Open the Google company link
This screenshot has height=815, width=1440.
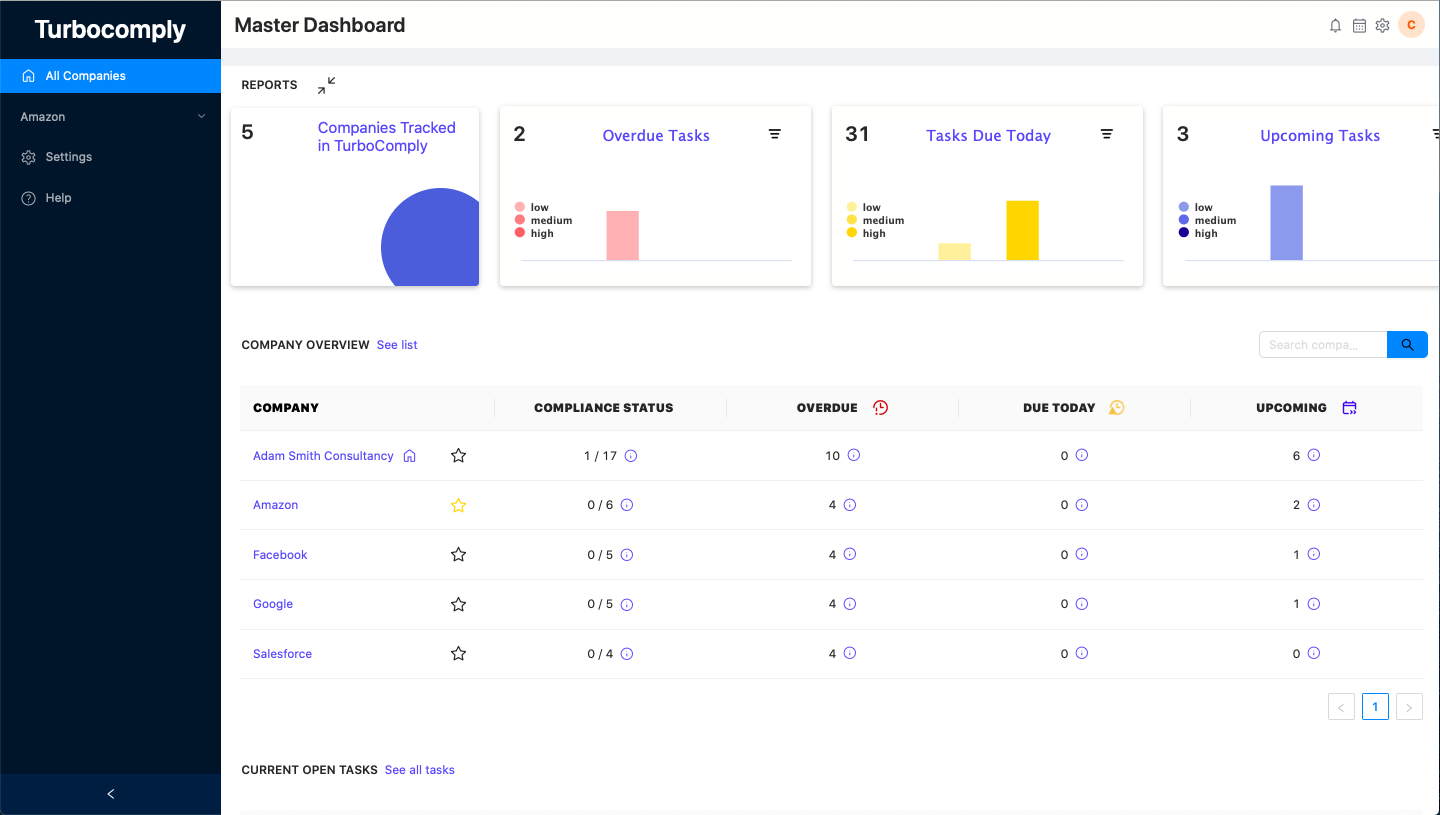pyautogui.click(x=273, y=604)
